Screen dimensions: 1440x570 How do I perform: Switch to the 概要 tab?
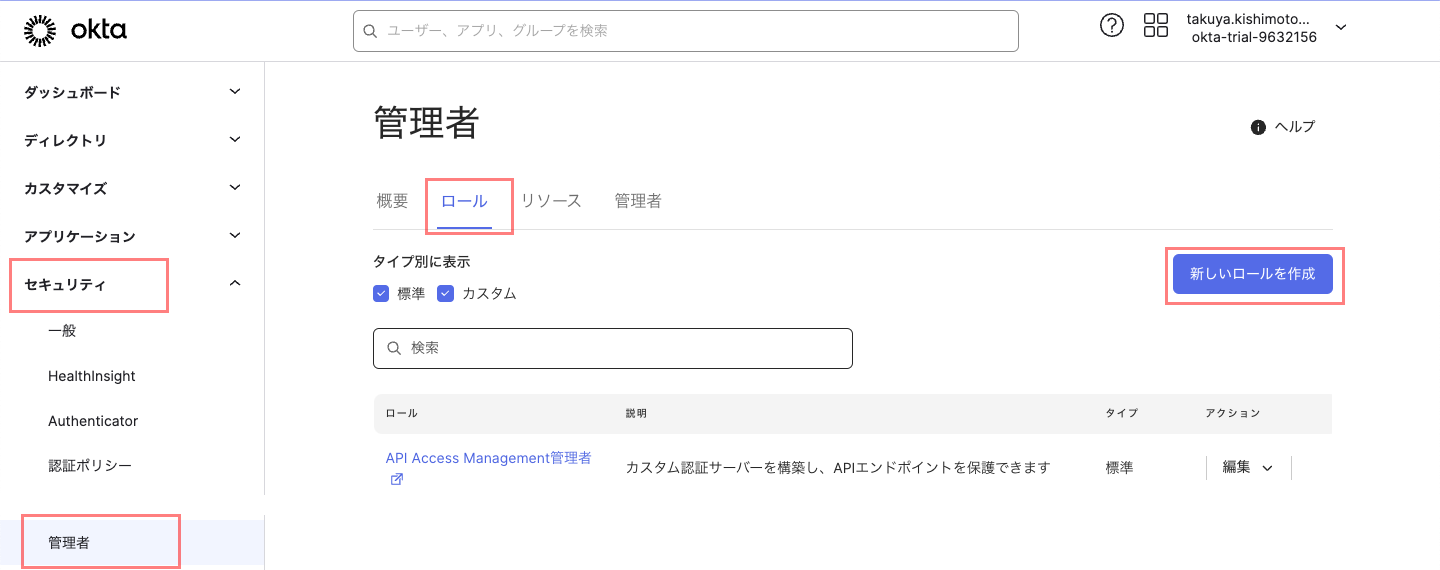392,201
